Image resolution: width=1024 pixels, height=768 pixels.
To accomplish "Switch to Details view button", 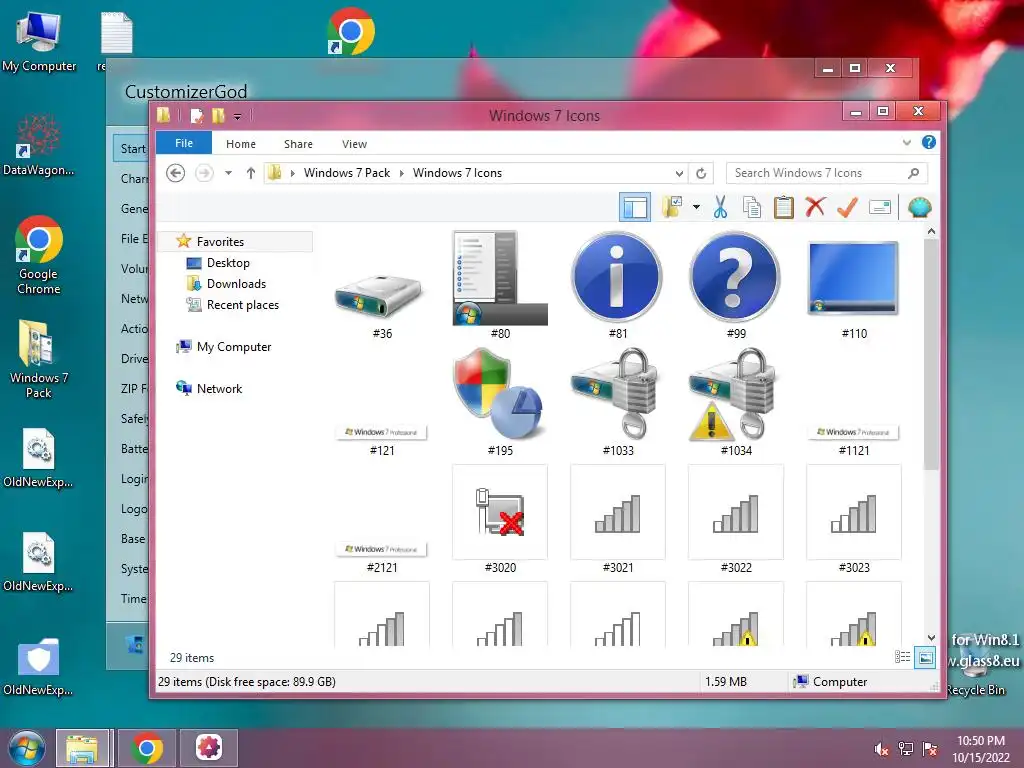I will [903, 657].
